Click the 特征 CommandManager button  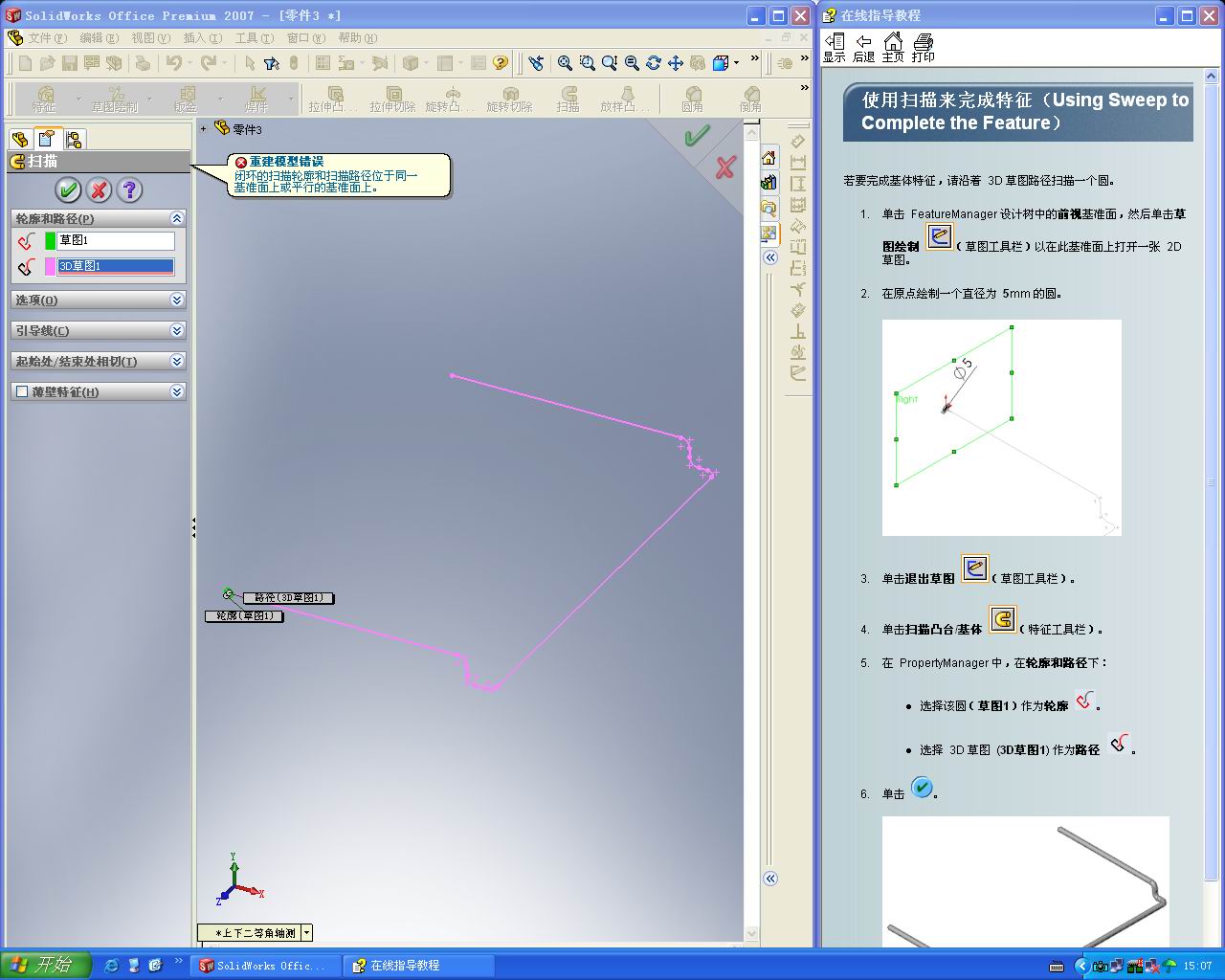(44, 99)
